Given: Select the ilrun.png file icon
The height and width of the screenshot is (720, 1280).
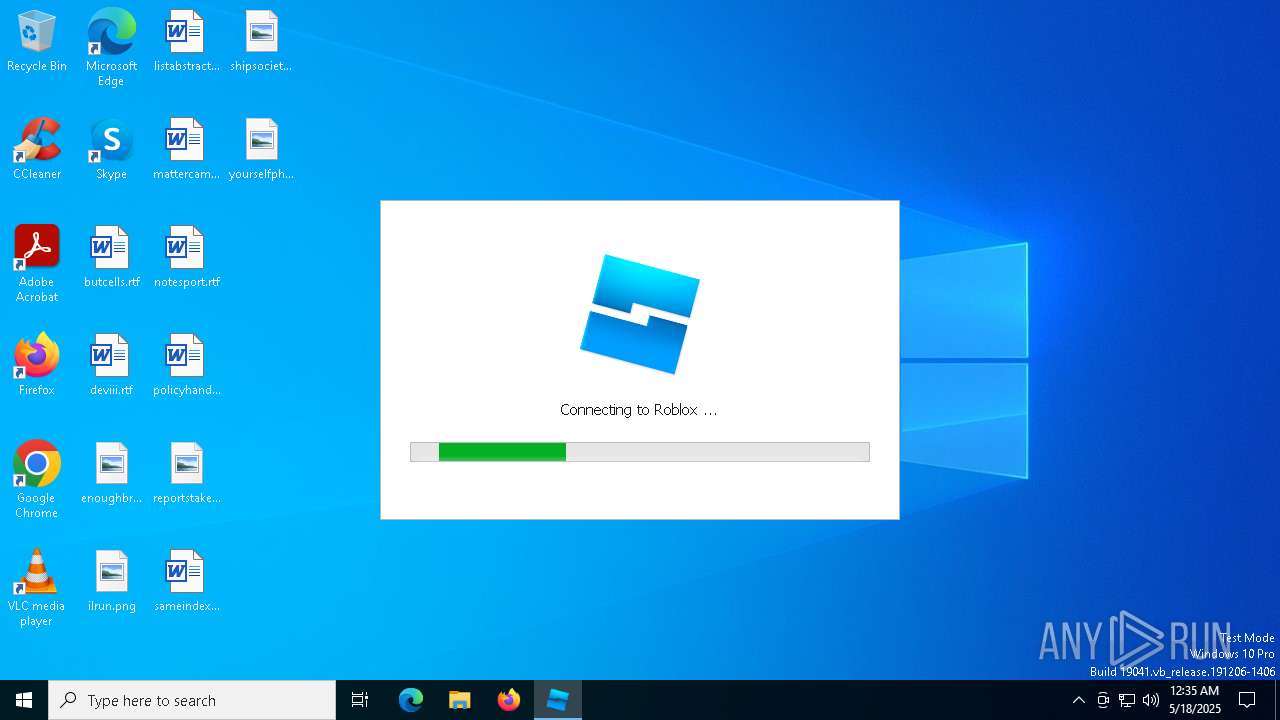Looking at the screenshot, I should 111,582.
